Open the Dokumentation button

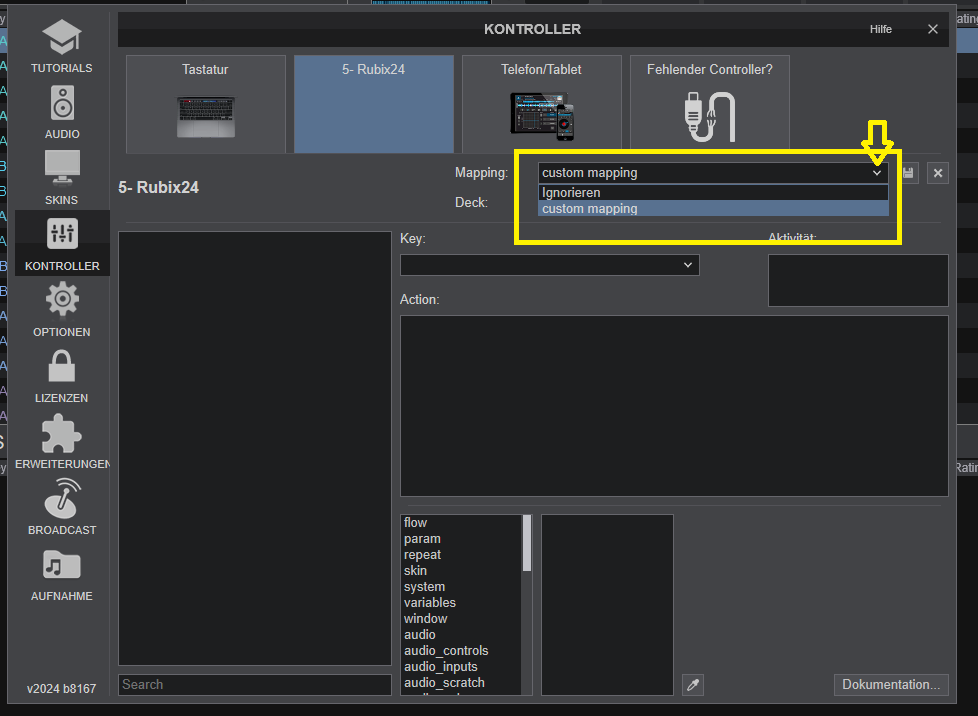(891, 685)
